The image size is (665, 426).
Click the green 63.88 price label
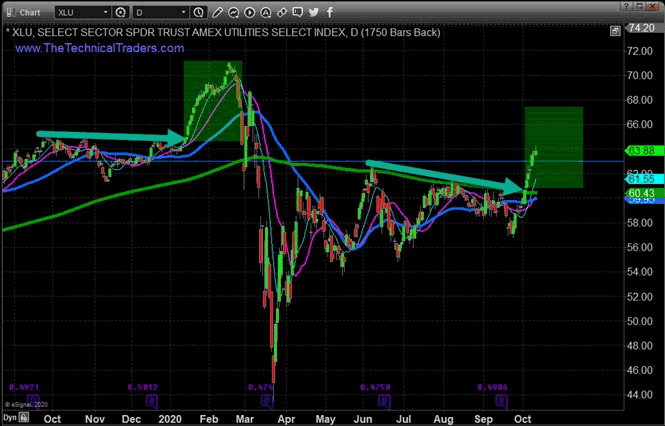coord(641,151)
